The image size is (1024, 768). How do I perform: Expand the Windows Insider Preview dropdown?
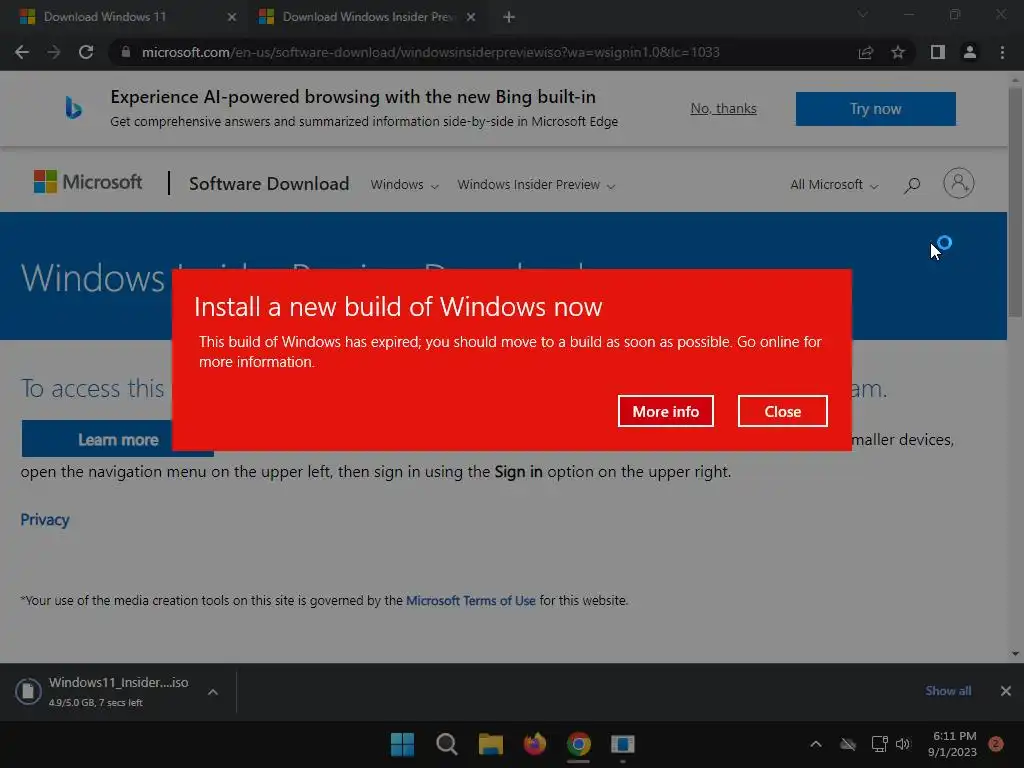tap(536, 185)
